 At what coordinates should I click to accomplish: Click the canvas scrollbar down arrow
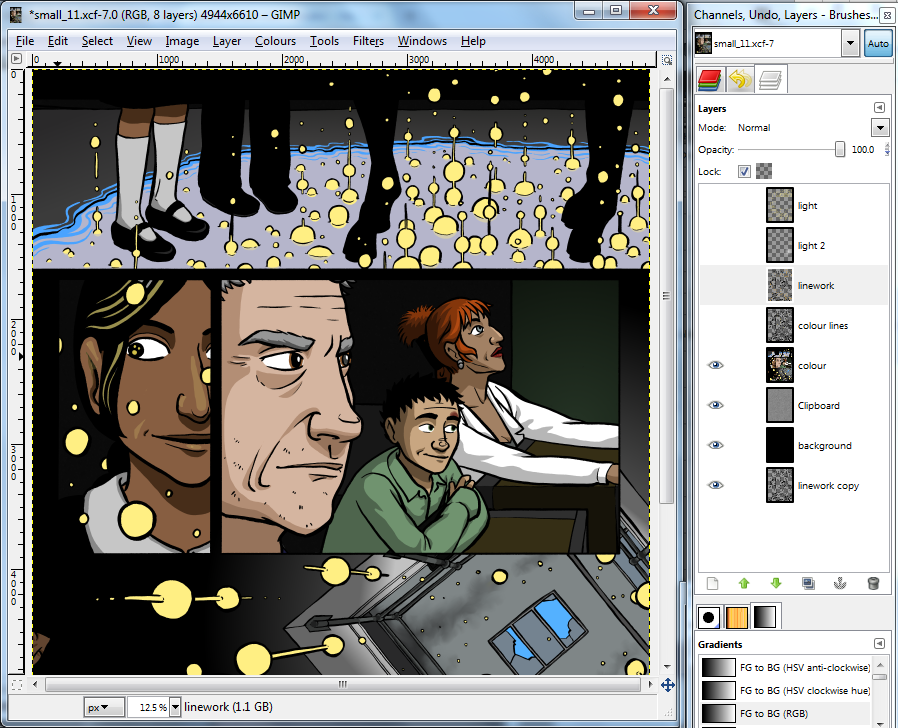pos(667,667)
